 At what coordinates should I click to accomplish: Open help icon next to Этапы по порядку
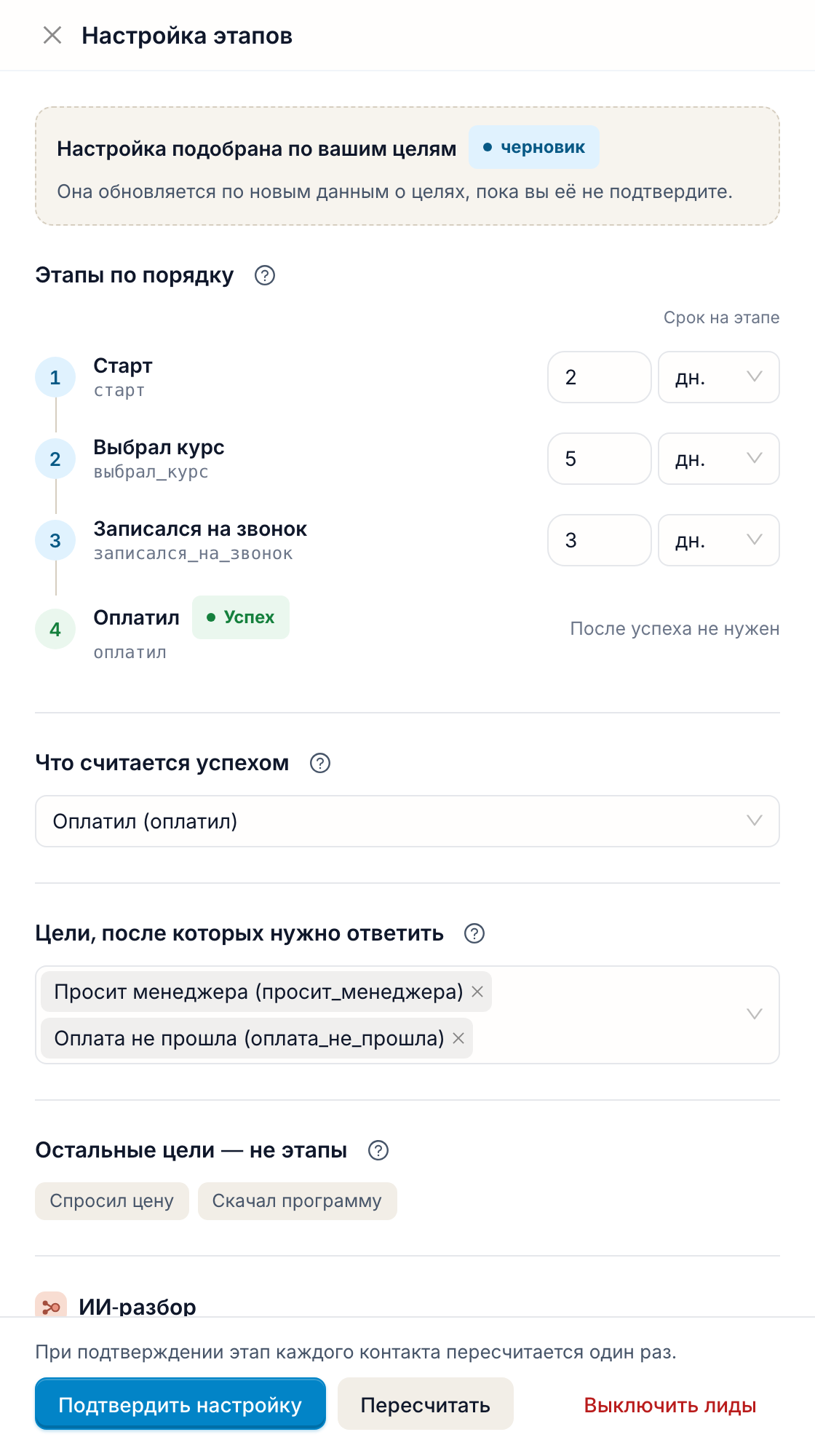point(265,275)
